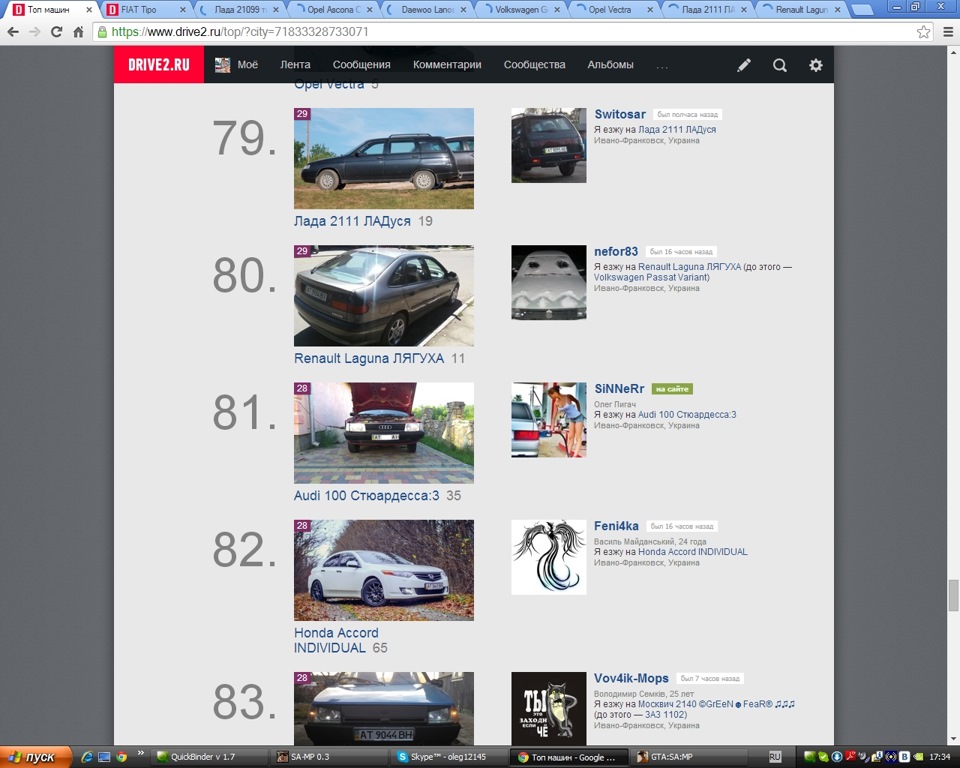The image size is (960, 768).
Task: Click the Show Desktop quick launch icon
Action: coord(104,757)
